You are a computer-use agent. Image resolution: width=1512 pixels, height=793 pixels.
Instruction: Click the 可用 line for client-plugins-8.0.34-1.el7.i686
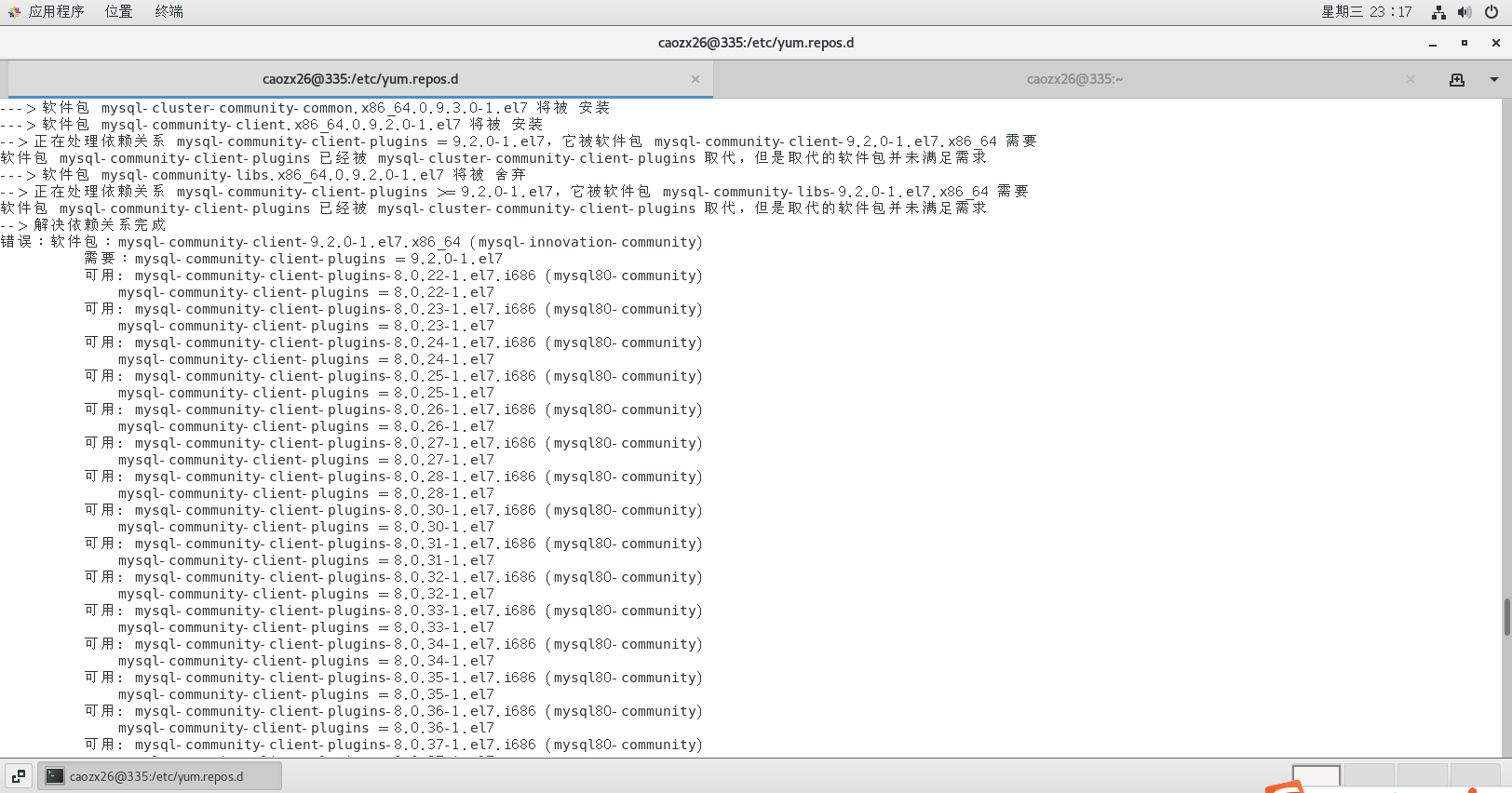coord(394,644)
